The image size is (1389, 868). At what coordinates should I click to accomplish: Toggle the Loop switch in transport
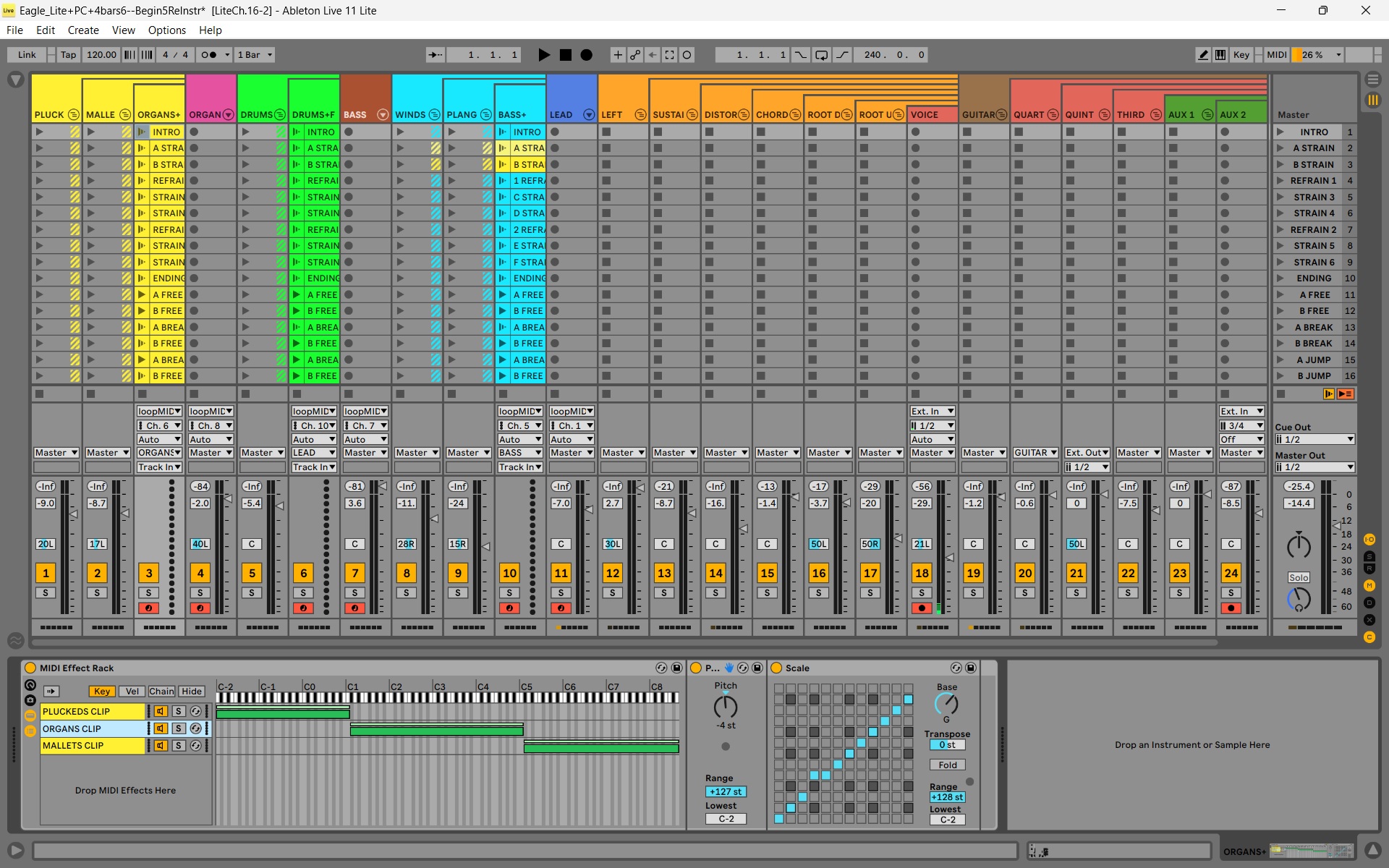pyautogui.click(x=821, y=55)
